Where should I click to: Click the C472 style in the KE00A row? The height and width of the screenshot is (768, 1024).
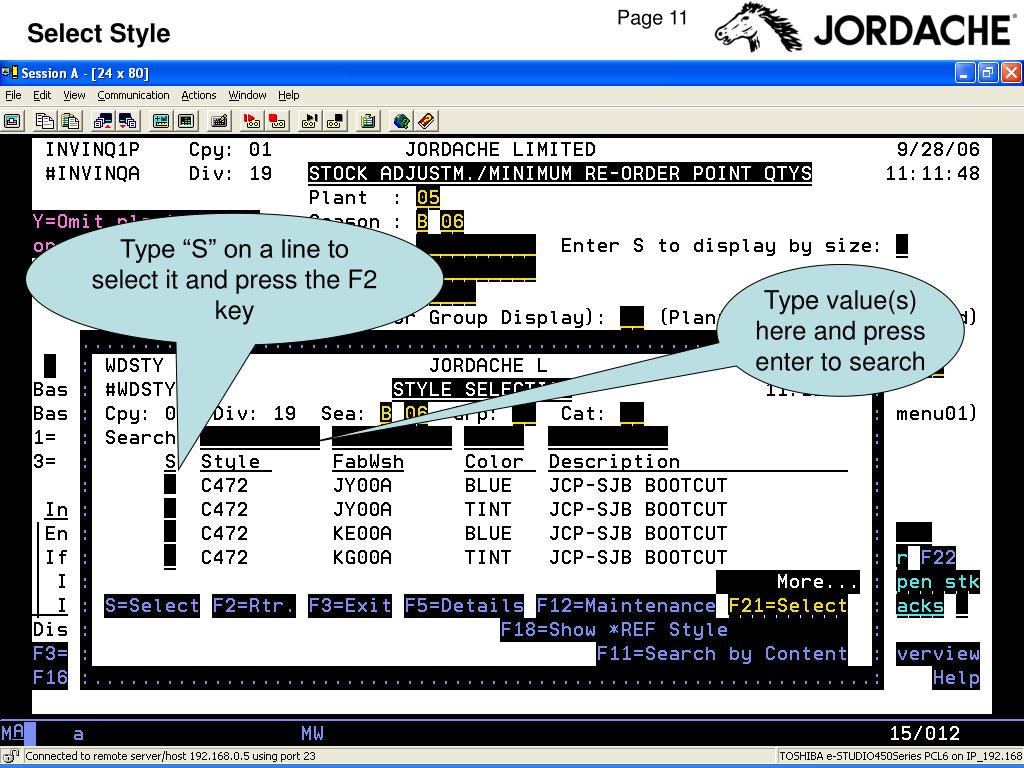point(224,534)
